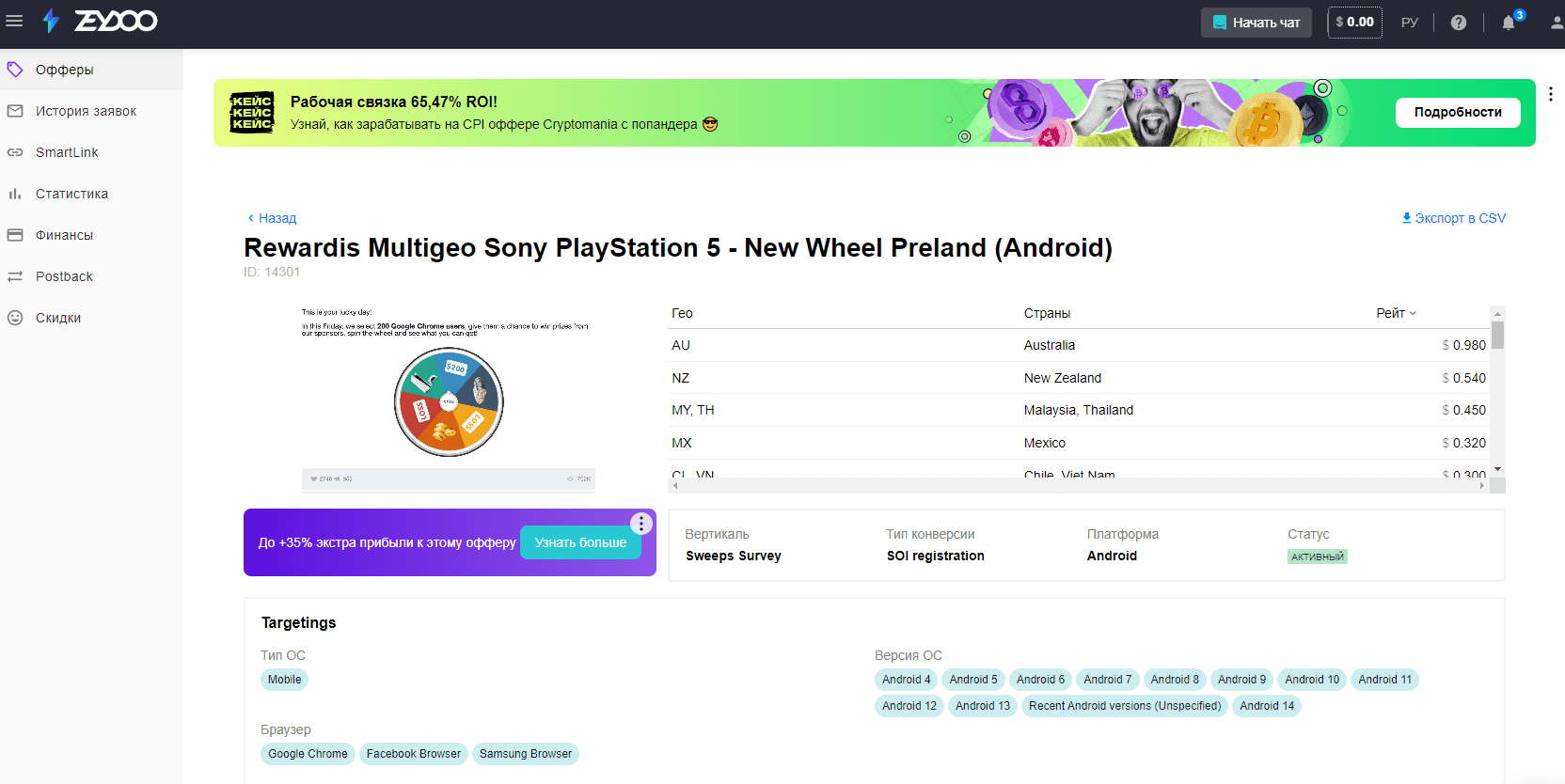
Task: Click the Malaysia, Thailand row
Action: (1079, 410)
